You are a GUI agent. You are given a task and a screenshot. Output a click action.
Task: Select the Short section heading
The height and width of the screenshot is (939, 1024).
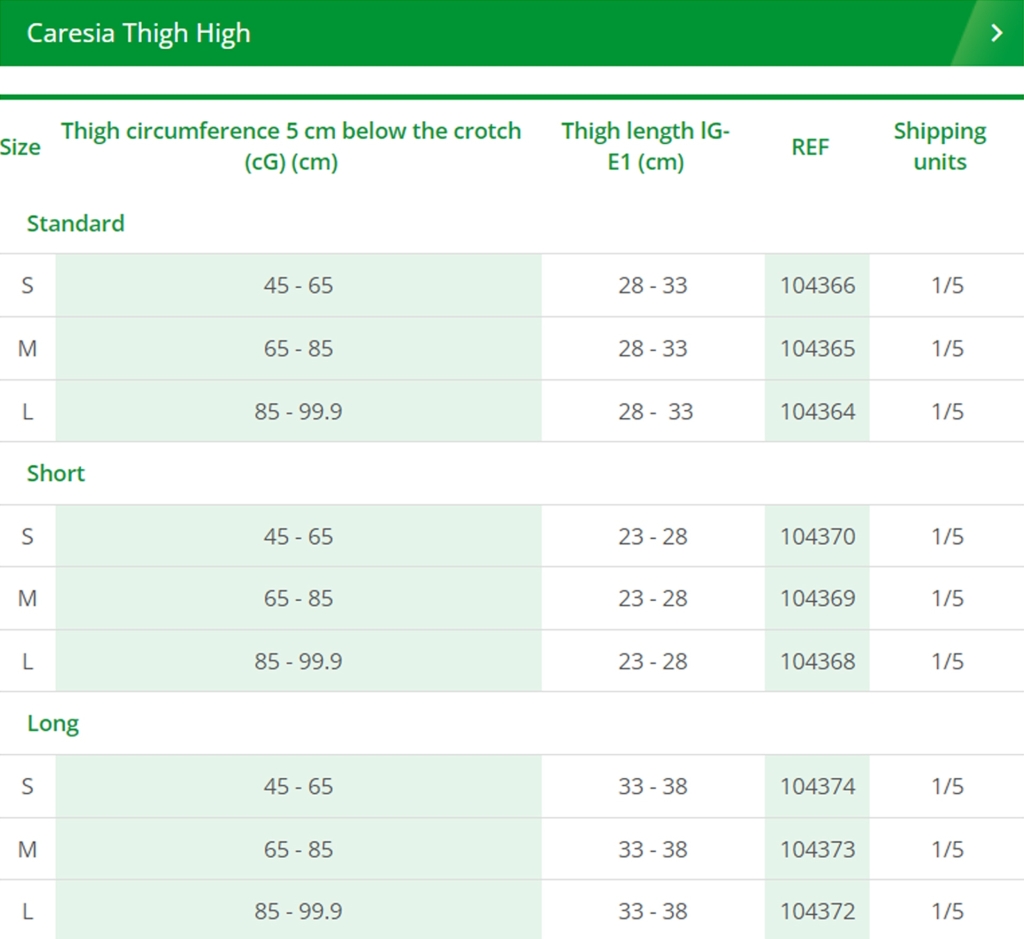click(56, 473)
